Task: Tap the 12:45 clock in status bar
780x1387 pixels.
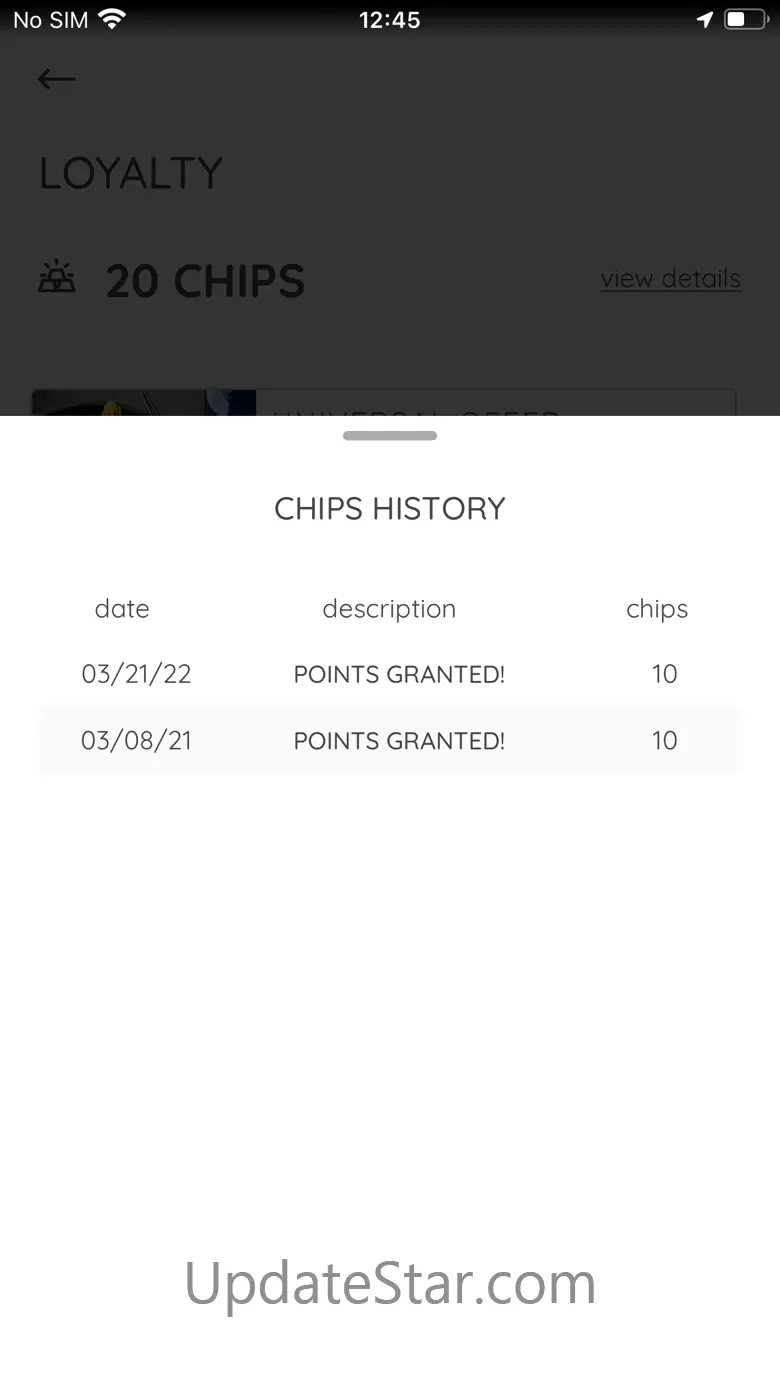Action: (x=389, y=19)
